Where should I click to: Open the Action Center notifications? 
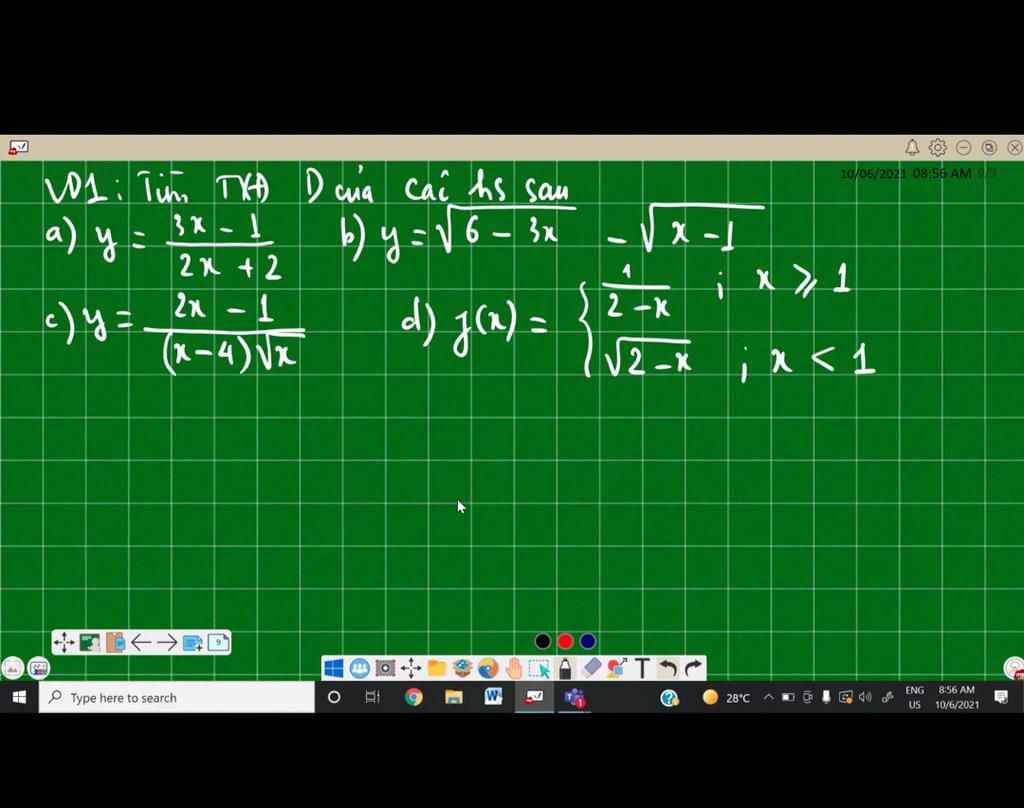(x=1000, y=698)
